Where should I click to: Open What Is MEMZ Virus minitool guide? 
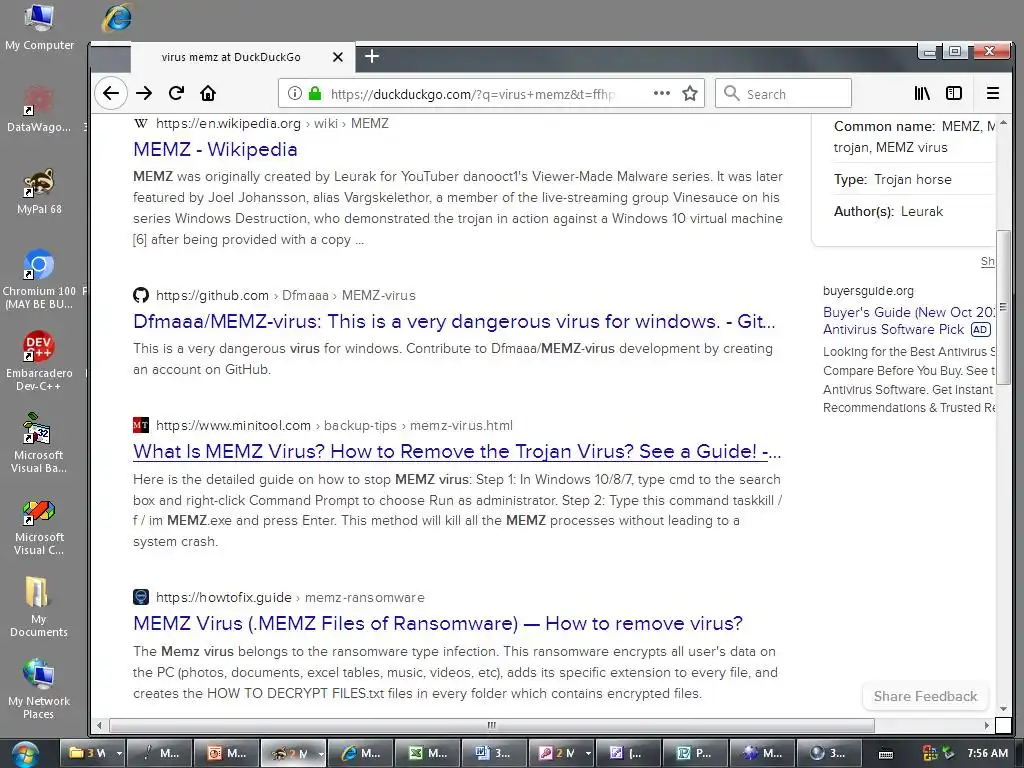click(x=457, y=451)
